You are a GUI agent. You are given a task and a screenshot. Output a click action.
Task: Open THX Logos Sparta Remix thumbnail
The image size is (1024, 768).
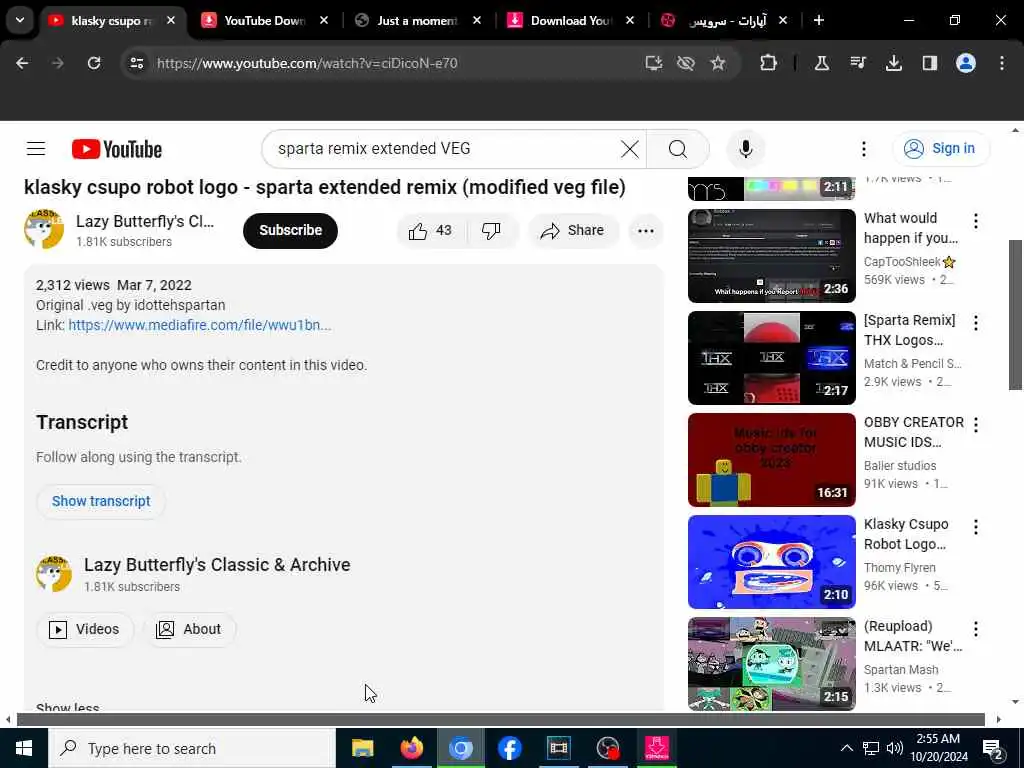pos(771,358)
